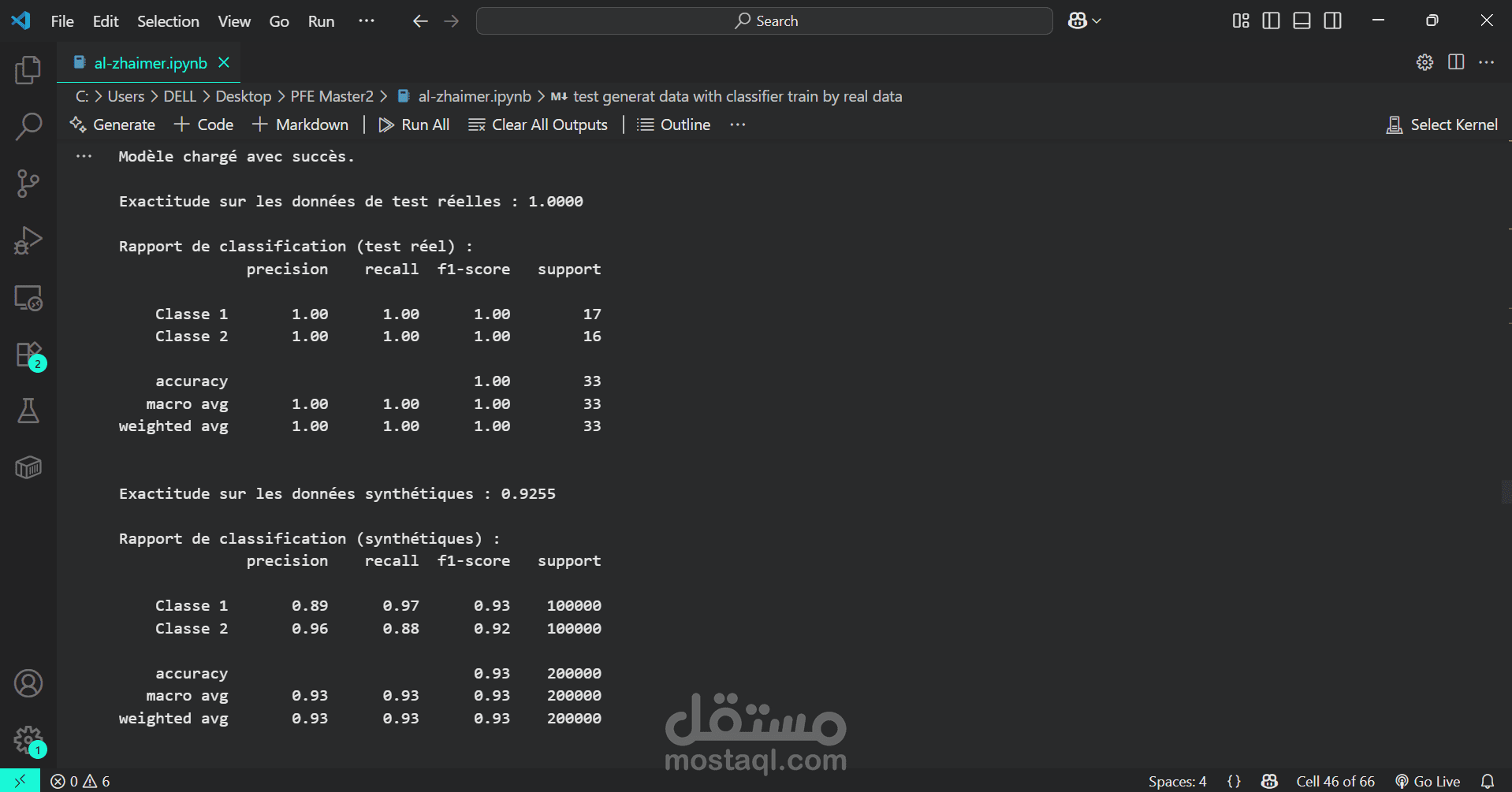Split the editor to the right

[1456, 62]
